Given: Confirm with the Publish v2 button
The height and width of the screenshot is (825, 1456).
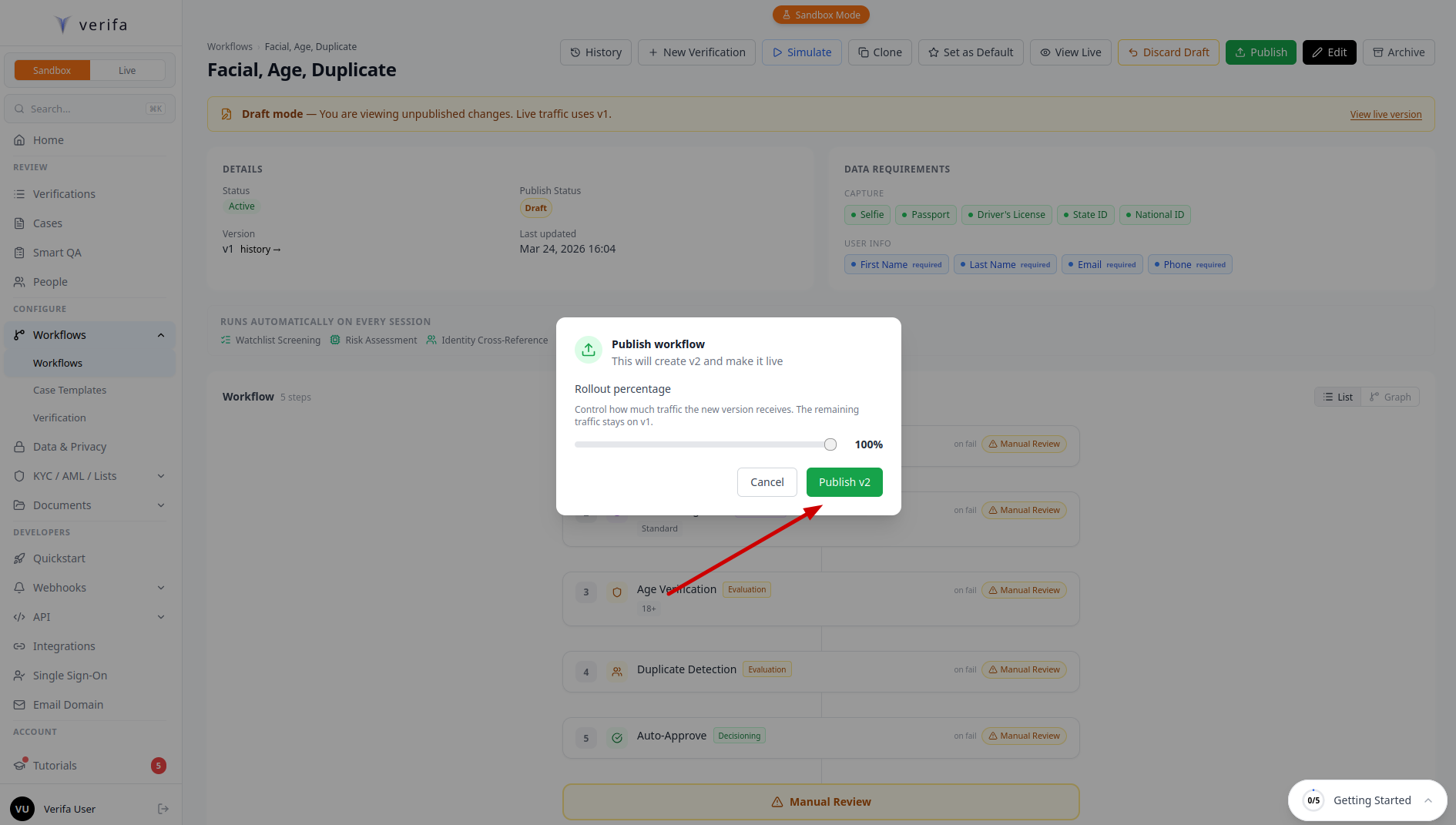Looking at the screenshot, I should tap(844, 481).
